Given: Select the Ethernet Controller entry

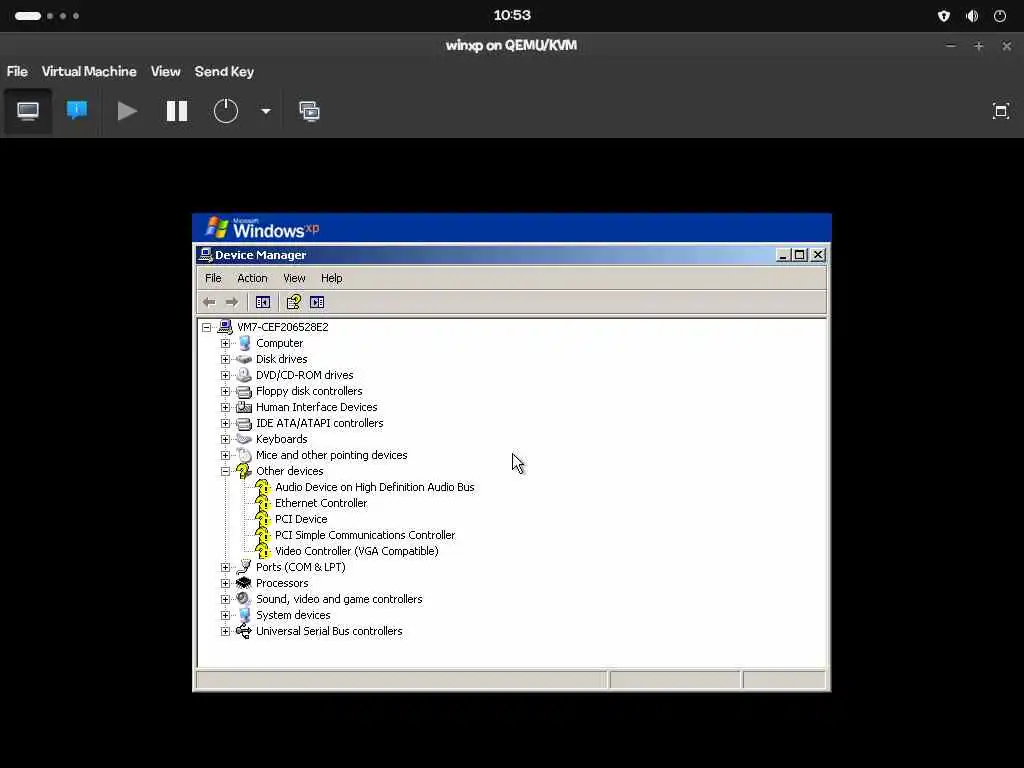Looking at the screenshot, I should coord(321,503).
